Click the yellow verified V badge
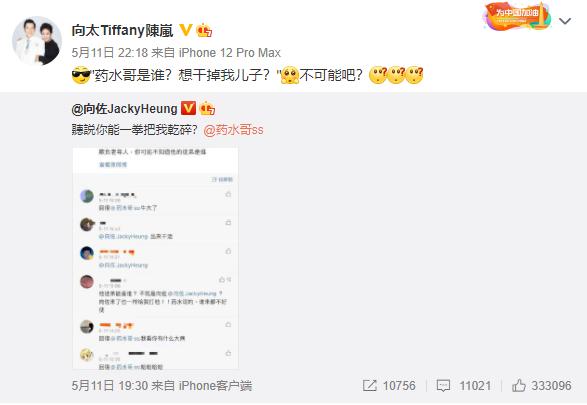Viewport: 587px width, 405px height. (x=186, y=30)
